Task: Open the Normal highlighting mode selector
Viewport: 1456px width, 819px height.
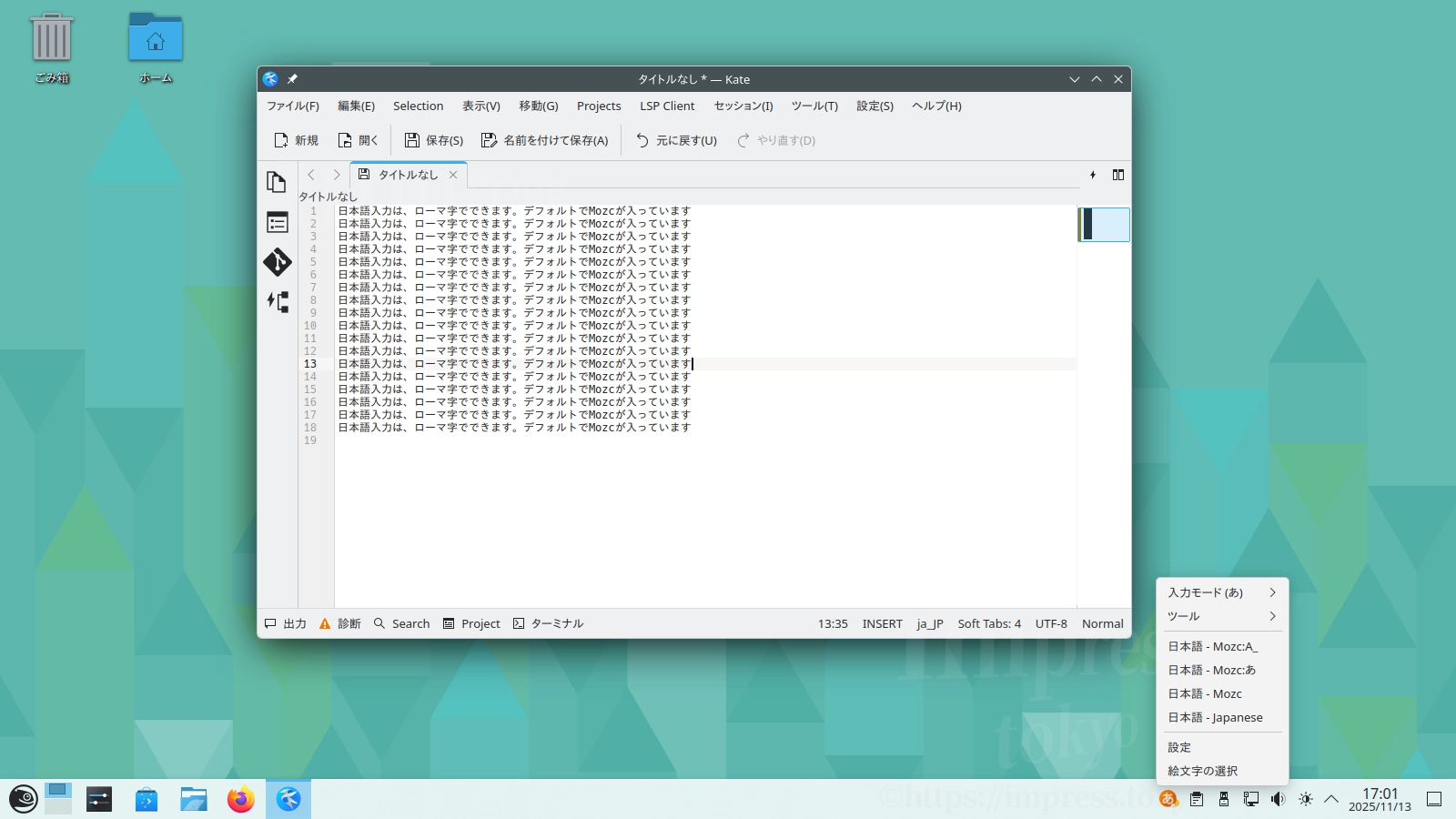Action: tap(1103, 623)
